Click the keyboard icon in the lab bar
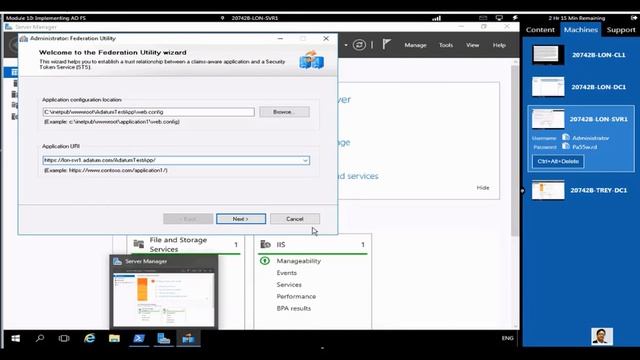This screenshot has height=360, width=640. [483, 18]
